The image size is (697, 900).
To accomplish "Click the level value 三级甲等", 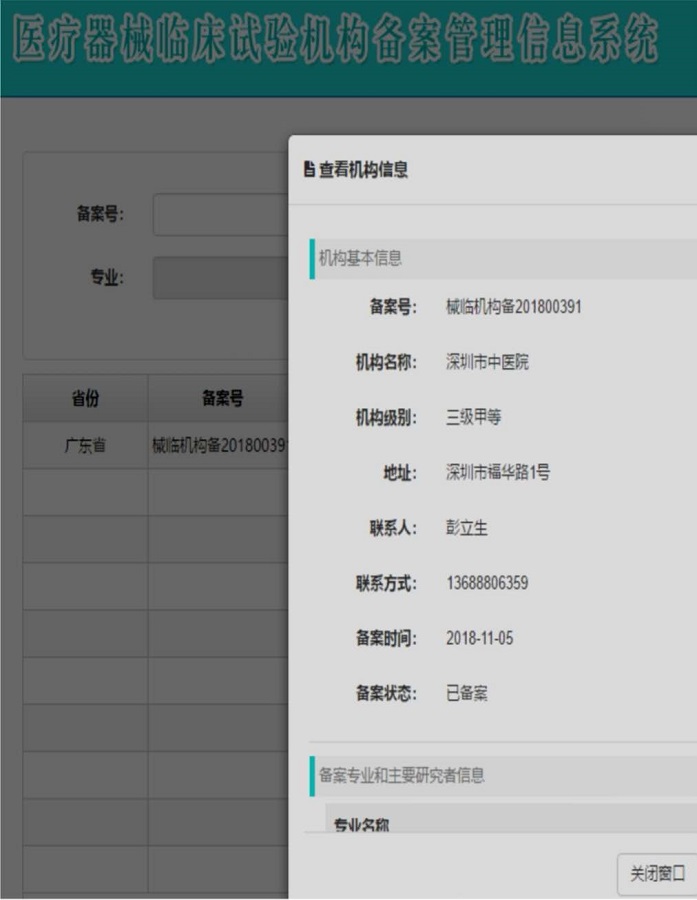I will pos(474,417).
